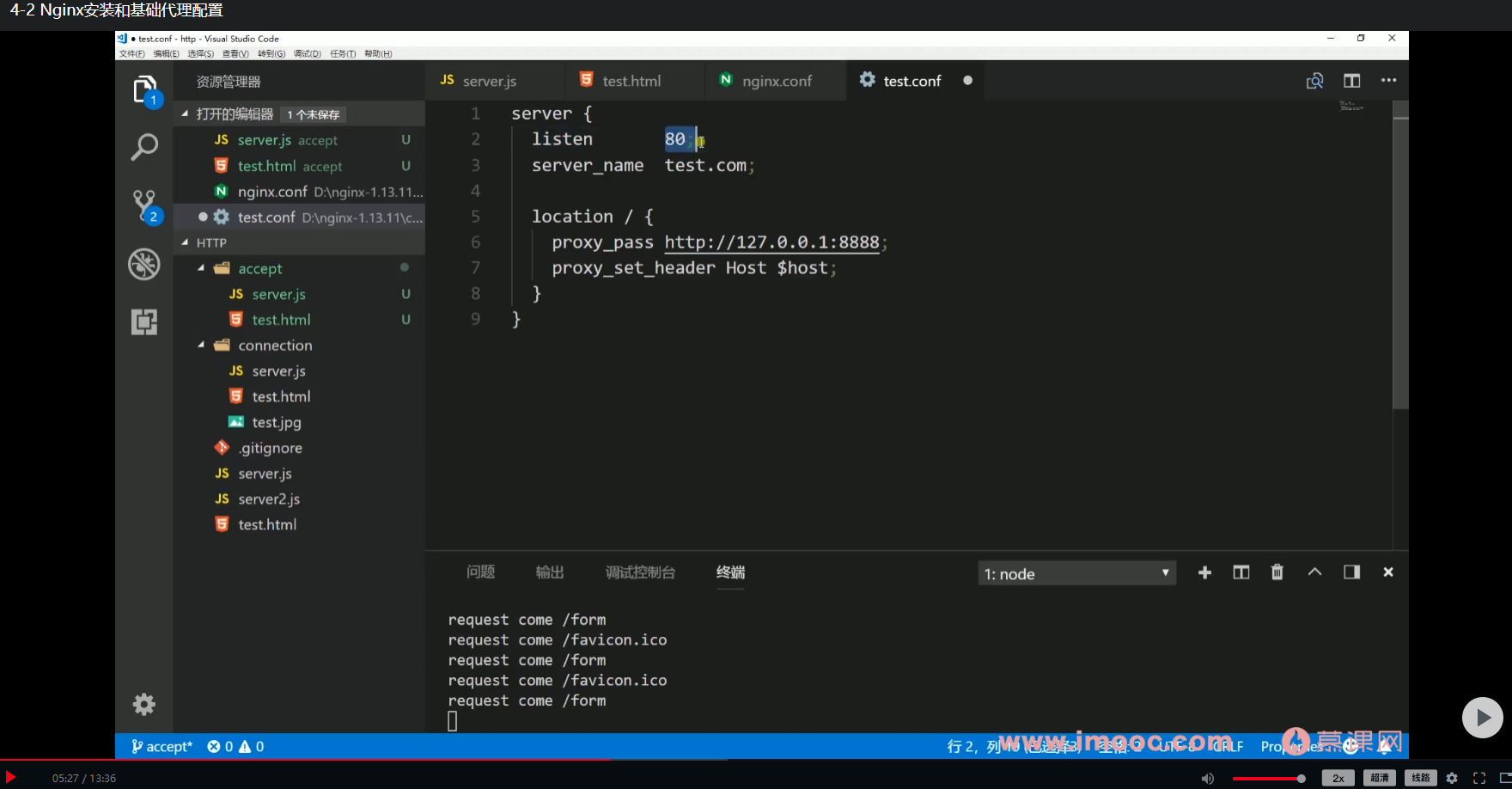Image resolution: width=1512 pixels, height=789 pixels.
Task: Open the video player settings gear
Action: coord(1452,778)
